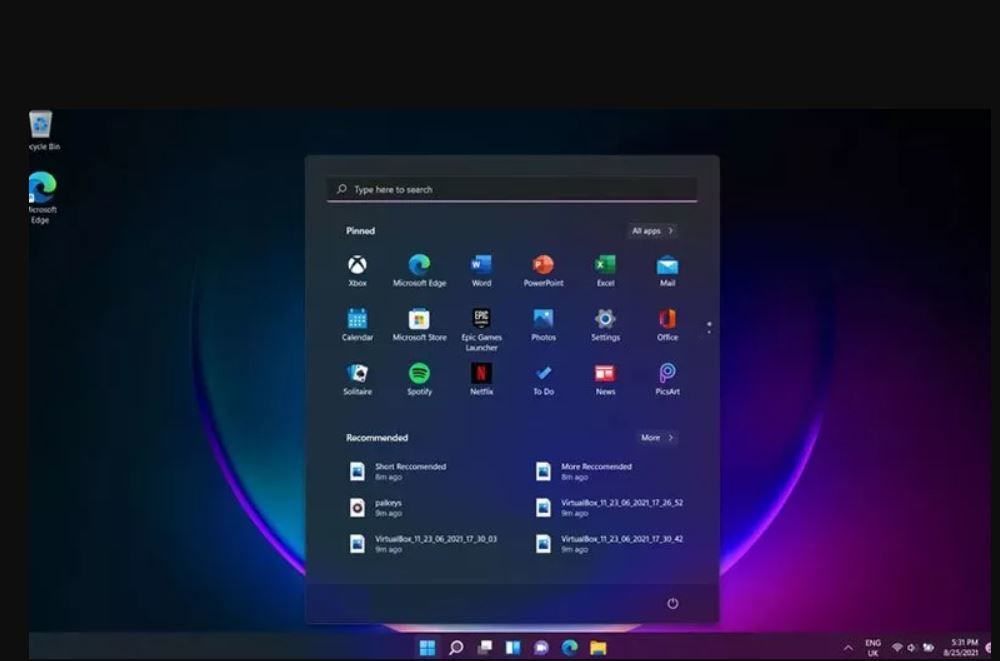Image resolution: width=1000 pixels, height=661 pixels.
Task: Click the volume speaker tray icon
Action: coord(911,648)
